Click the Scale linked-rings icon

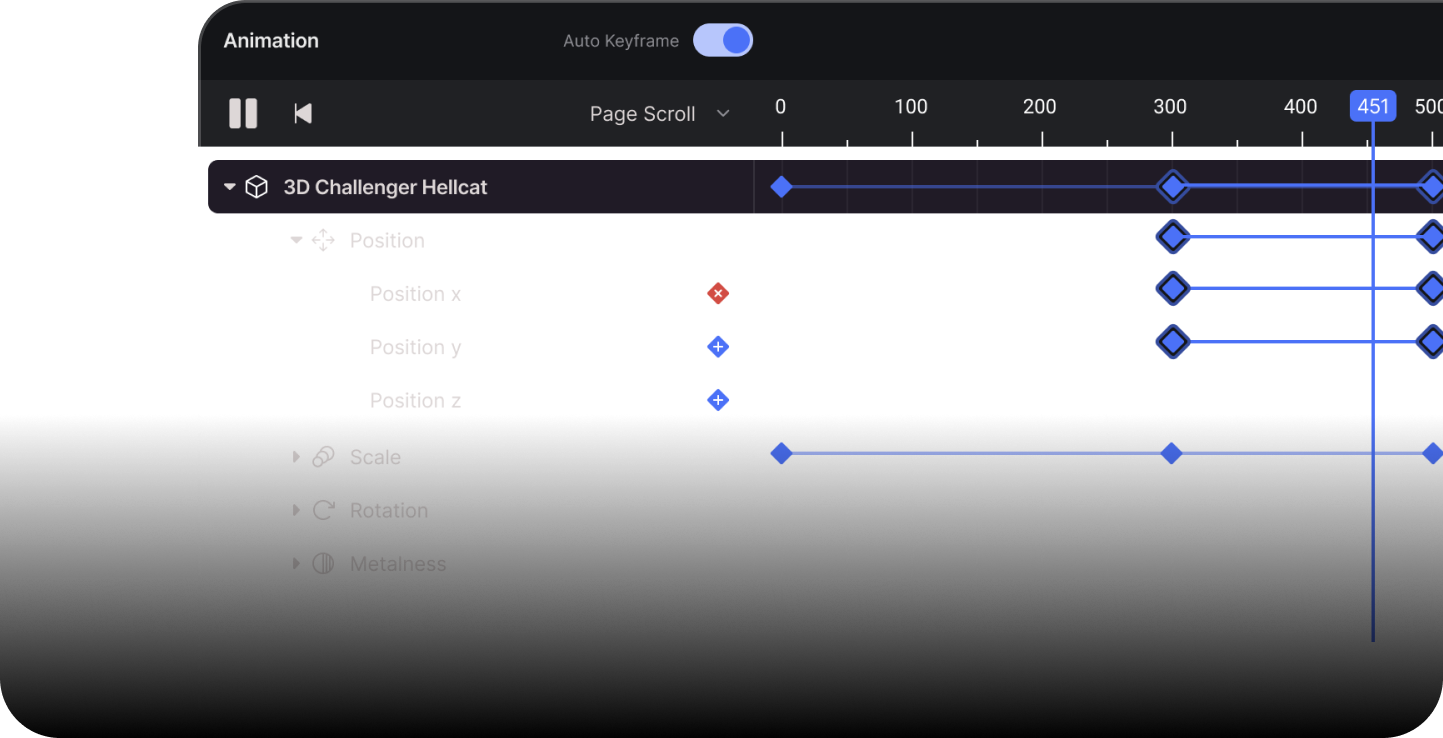point(323,457)
